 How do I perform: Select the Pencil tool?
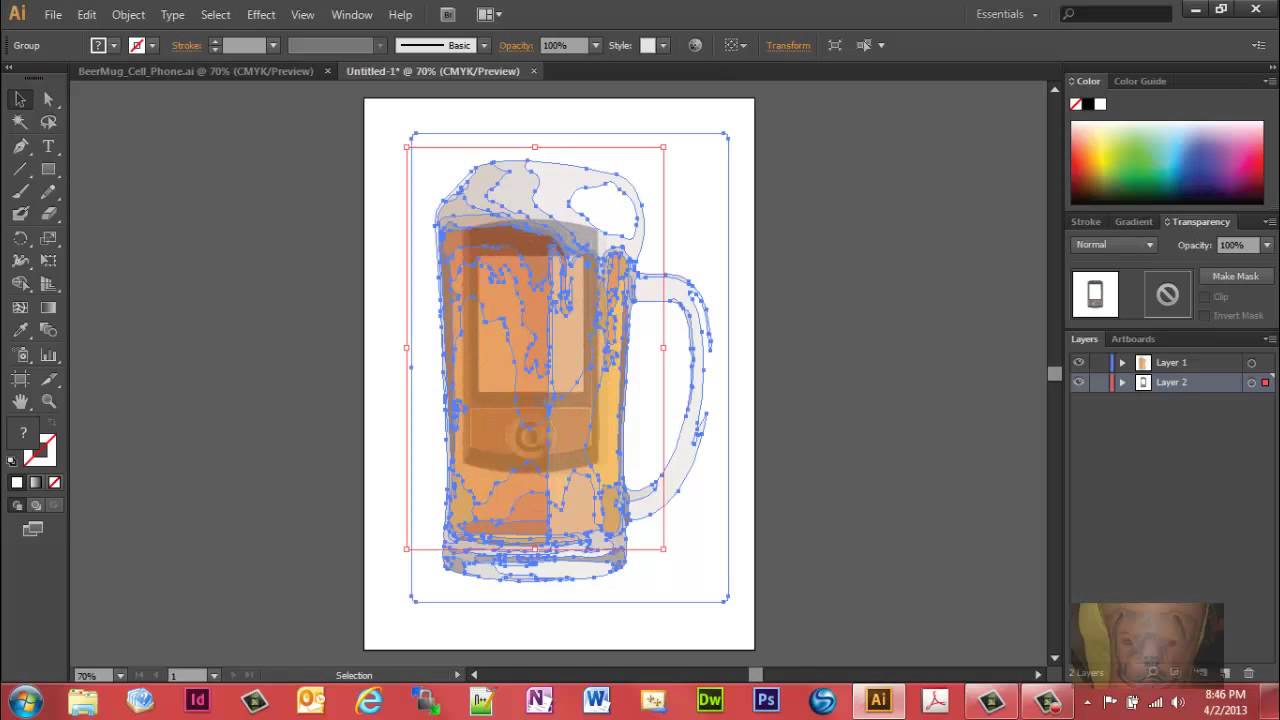click(x=48, y=192)
